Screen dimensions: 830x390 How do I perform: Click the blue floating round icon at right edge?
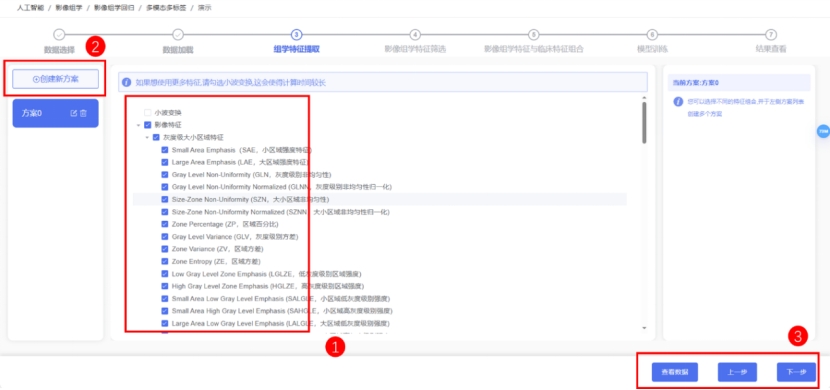(x=823, y=131)
